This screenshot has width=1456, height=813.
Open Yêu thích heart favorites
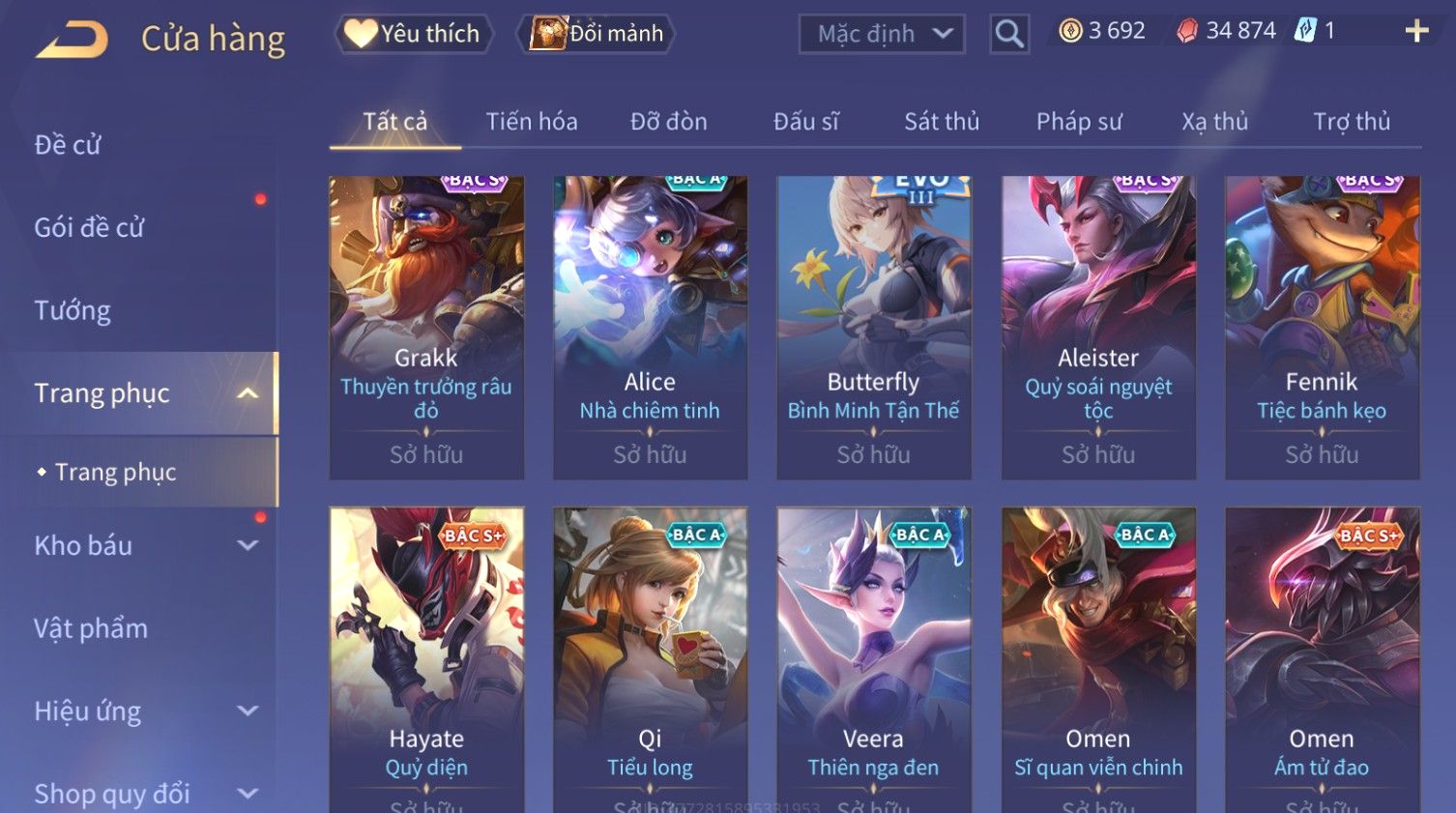pos(413,34)
